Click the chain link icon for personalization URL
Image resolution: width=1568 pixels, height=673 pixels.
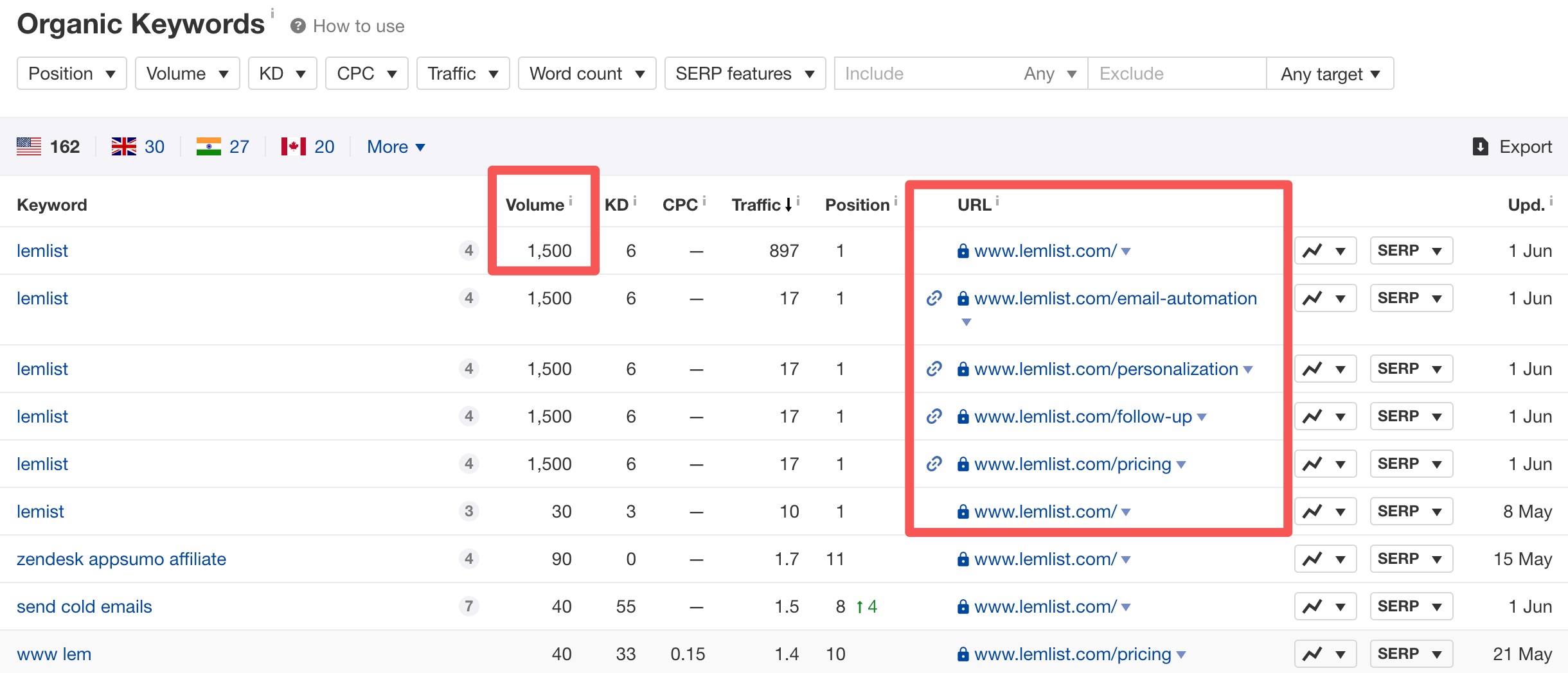(934, 369)
